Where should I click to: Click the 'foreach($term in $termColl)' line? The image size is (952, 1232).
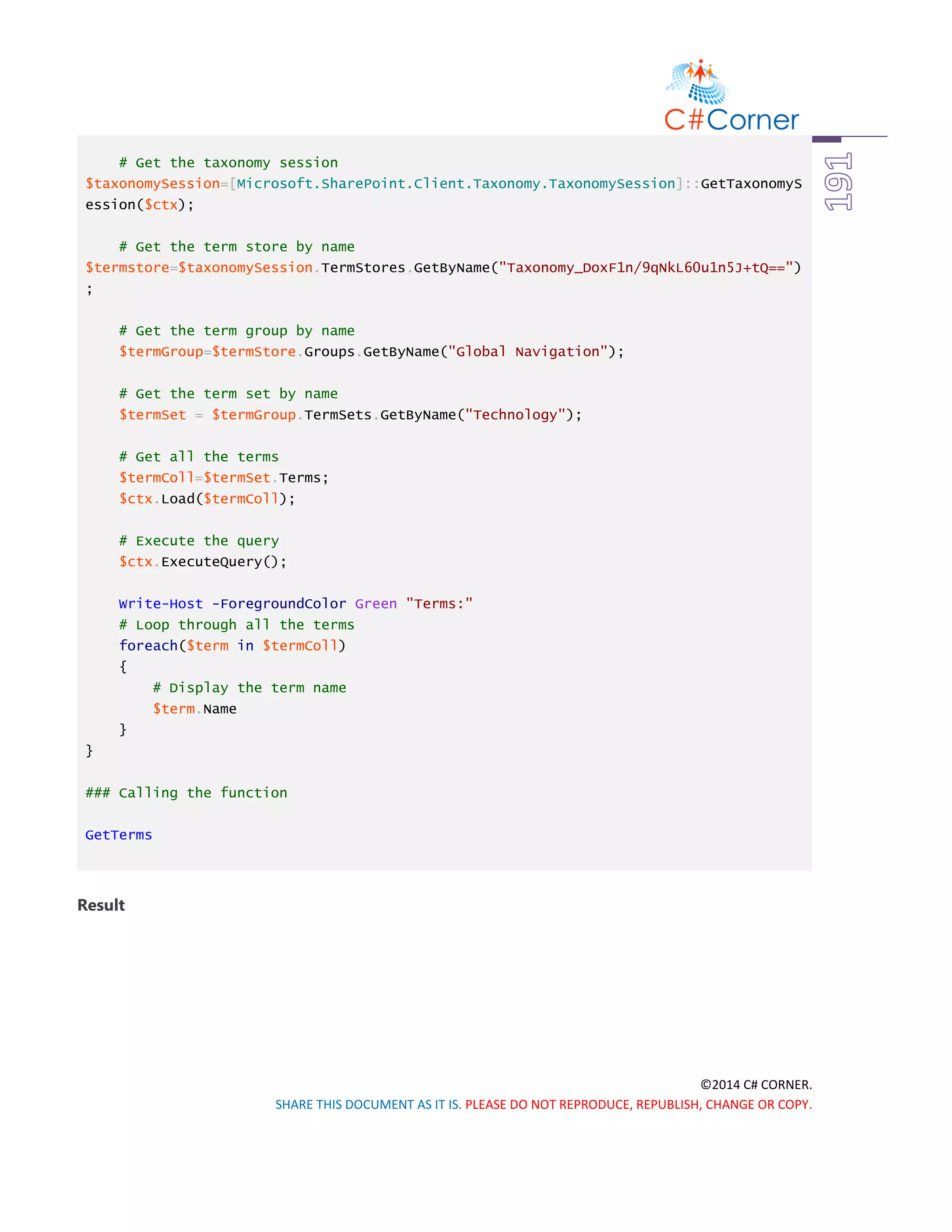tap(232, 645)
